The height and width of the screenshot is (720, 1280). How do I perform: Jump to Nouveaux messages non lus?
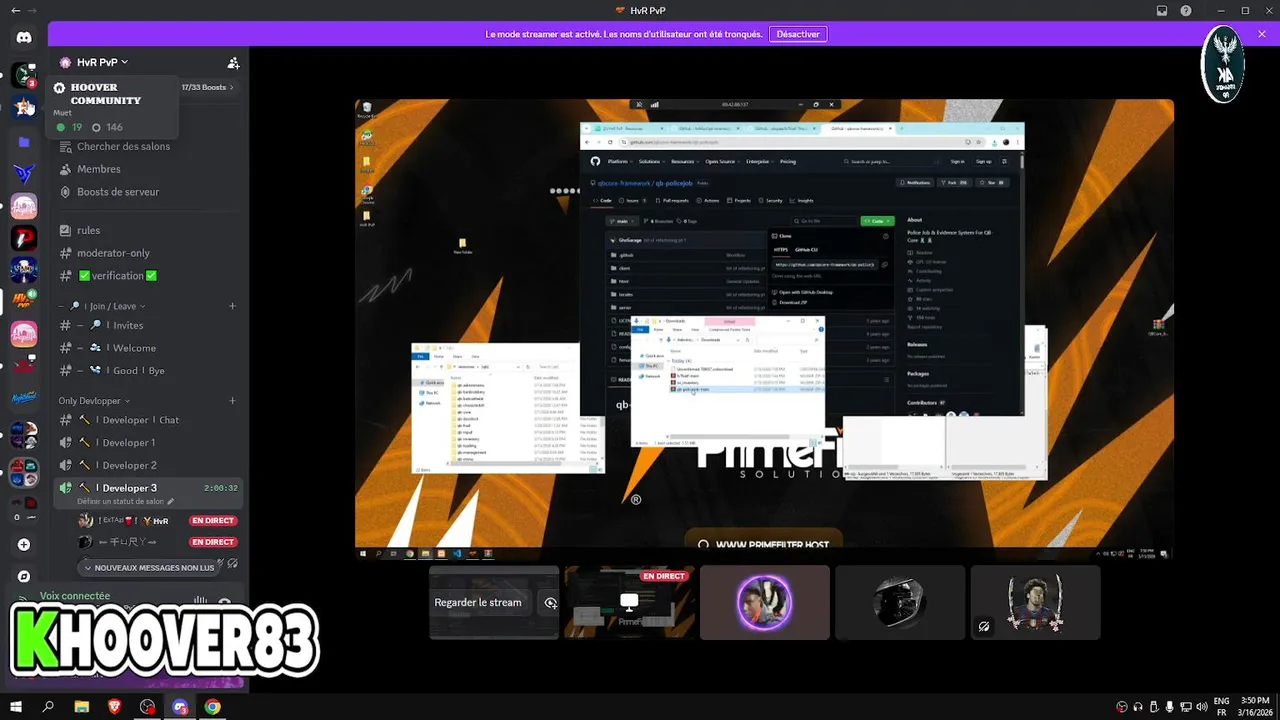[x=149, y=568]
